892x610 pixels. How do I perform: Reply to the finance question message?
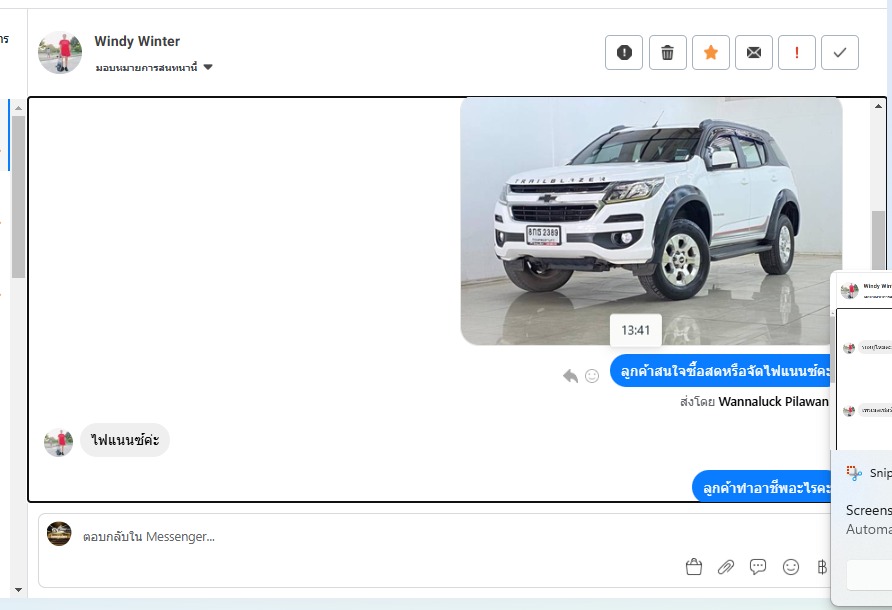tap(570, 376)
